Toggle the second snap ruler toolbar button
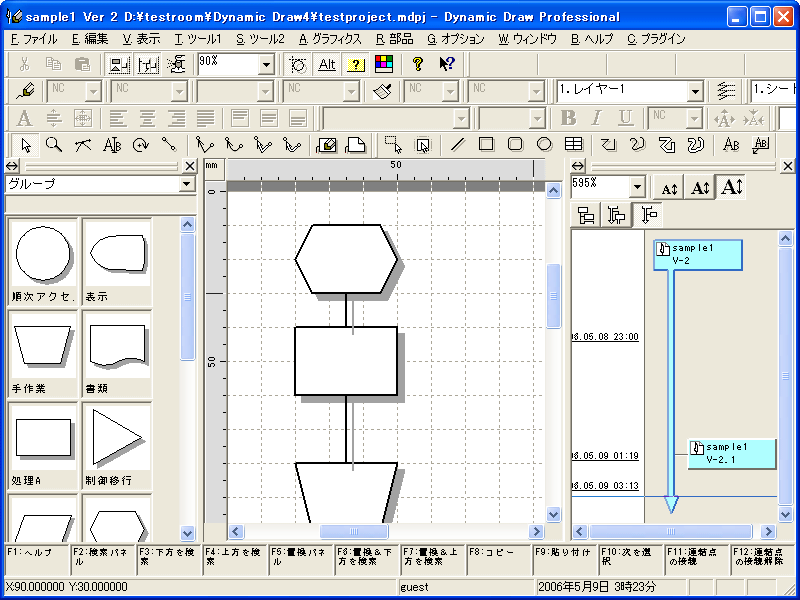Viewport: 800px width, 600px height. (x=148, y=64)
